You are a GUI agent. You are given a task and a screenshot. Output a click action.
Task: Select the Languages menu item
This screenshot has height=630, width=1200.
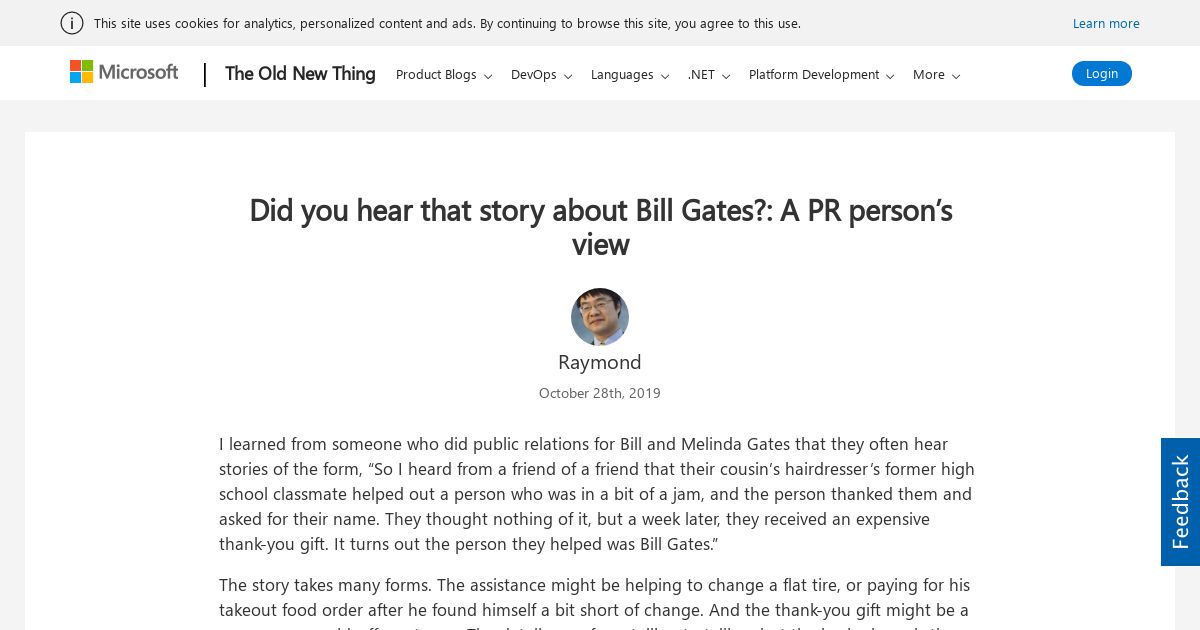(622, 75)
